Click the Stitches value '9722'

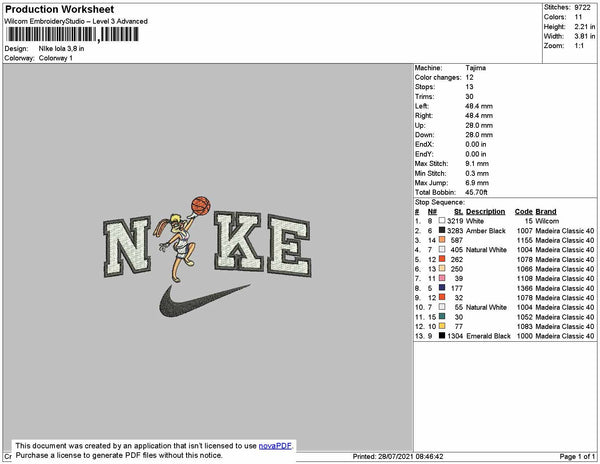click(x=582, y=7)
